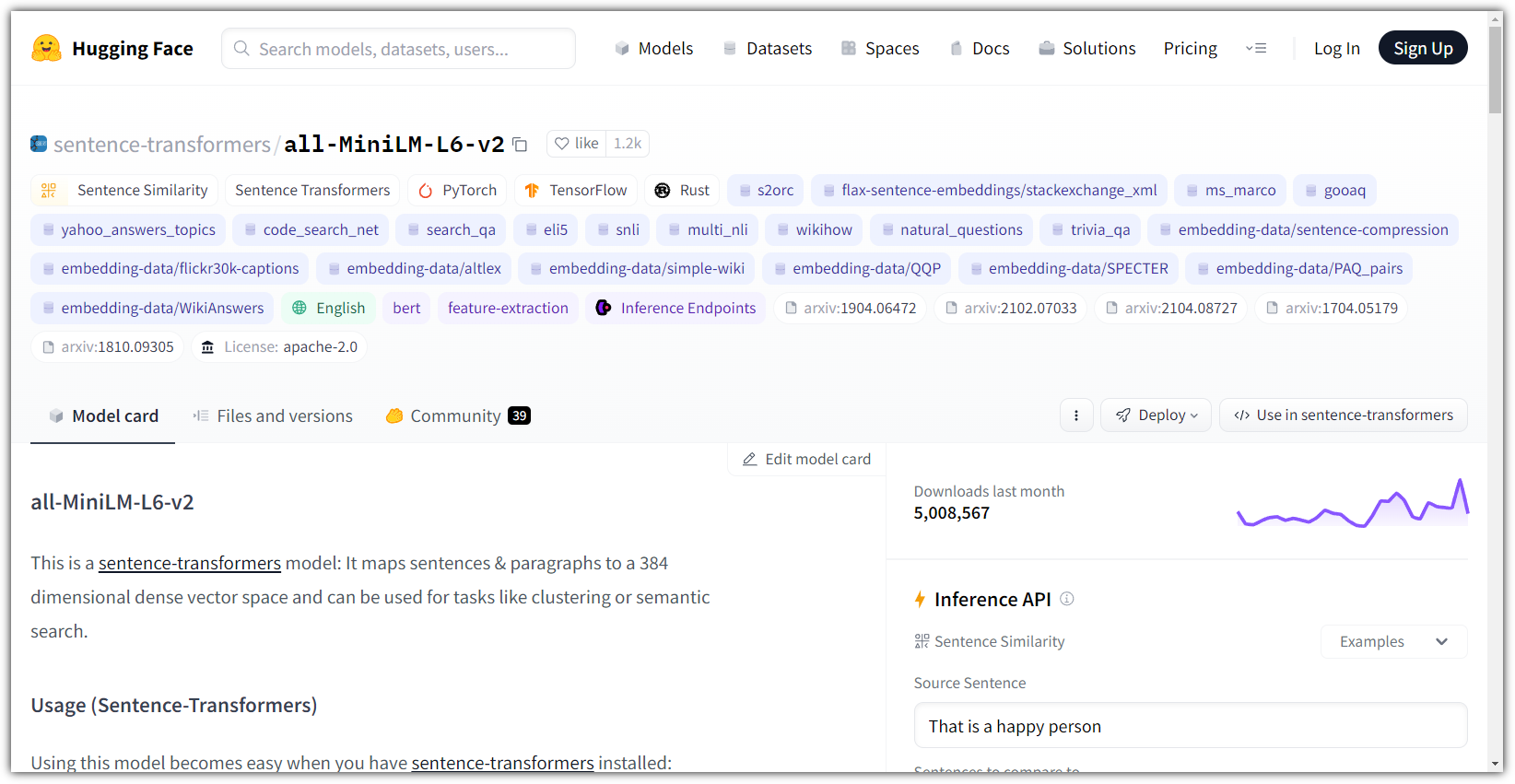Screen dimensions: 1515x784
Task: Open the Examples dropdown
Action: coord(1393,641)
